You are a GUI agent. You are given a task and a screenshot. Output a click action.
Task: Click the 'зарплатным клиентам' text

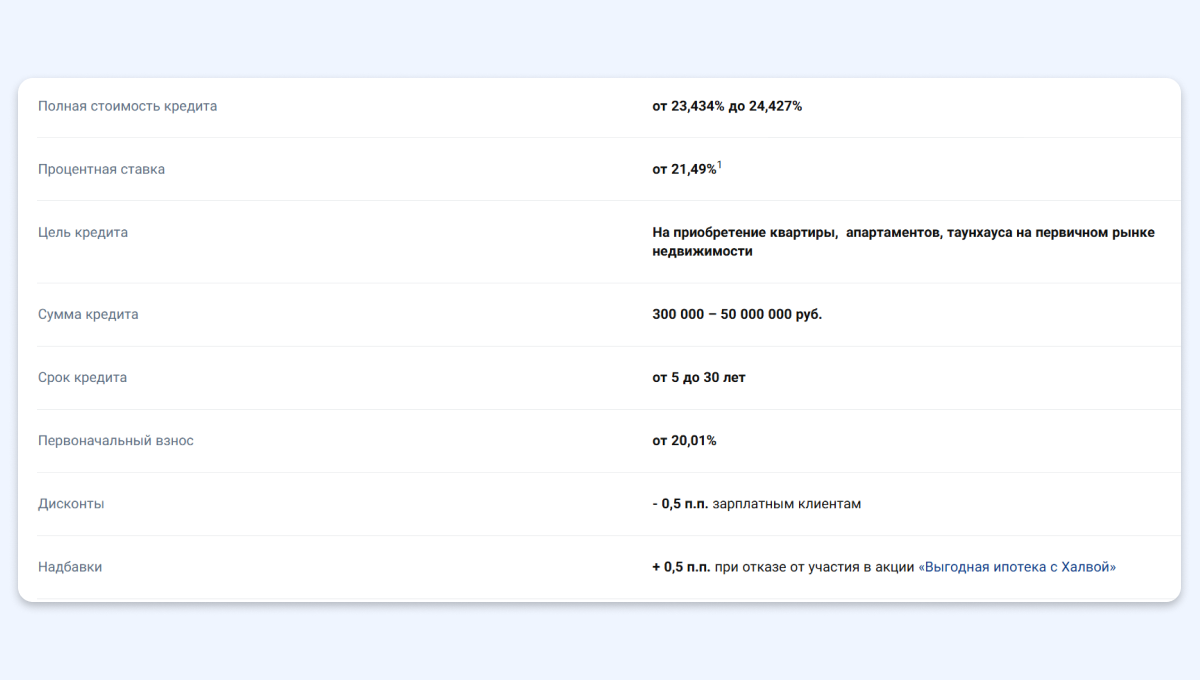pos(786,503)
